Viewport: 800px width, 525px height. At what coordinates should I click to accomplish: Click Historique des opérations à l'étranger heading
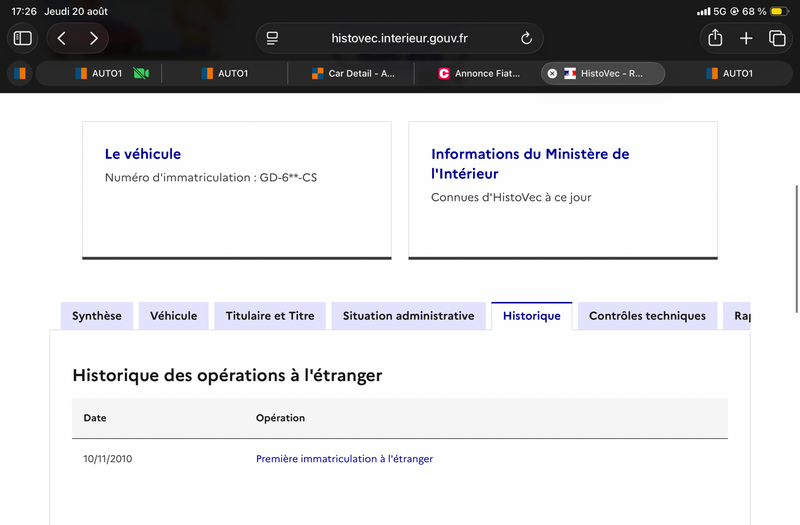click(227, 376)
